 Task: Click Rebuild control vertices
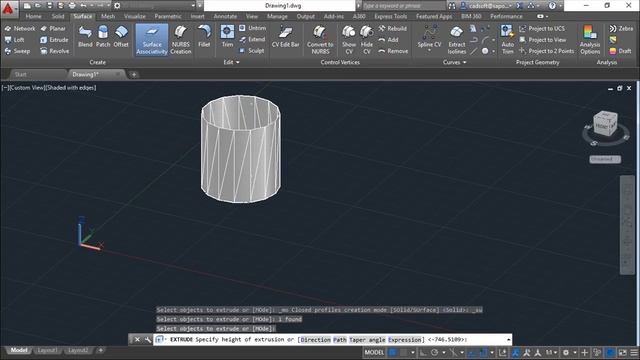[x=393, y=29]
